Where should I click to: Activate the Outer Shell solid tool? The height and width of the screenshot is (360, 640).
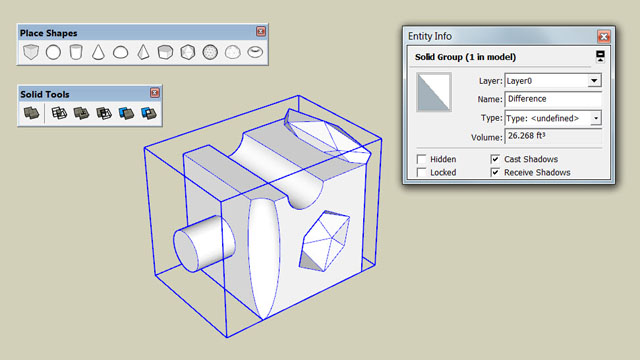31,113
